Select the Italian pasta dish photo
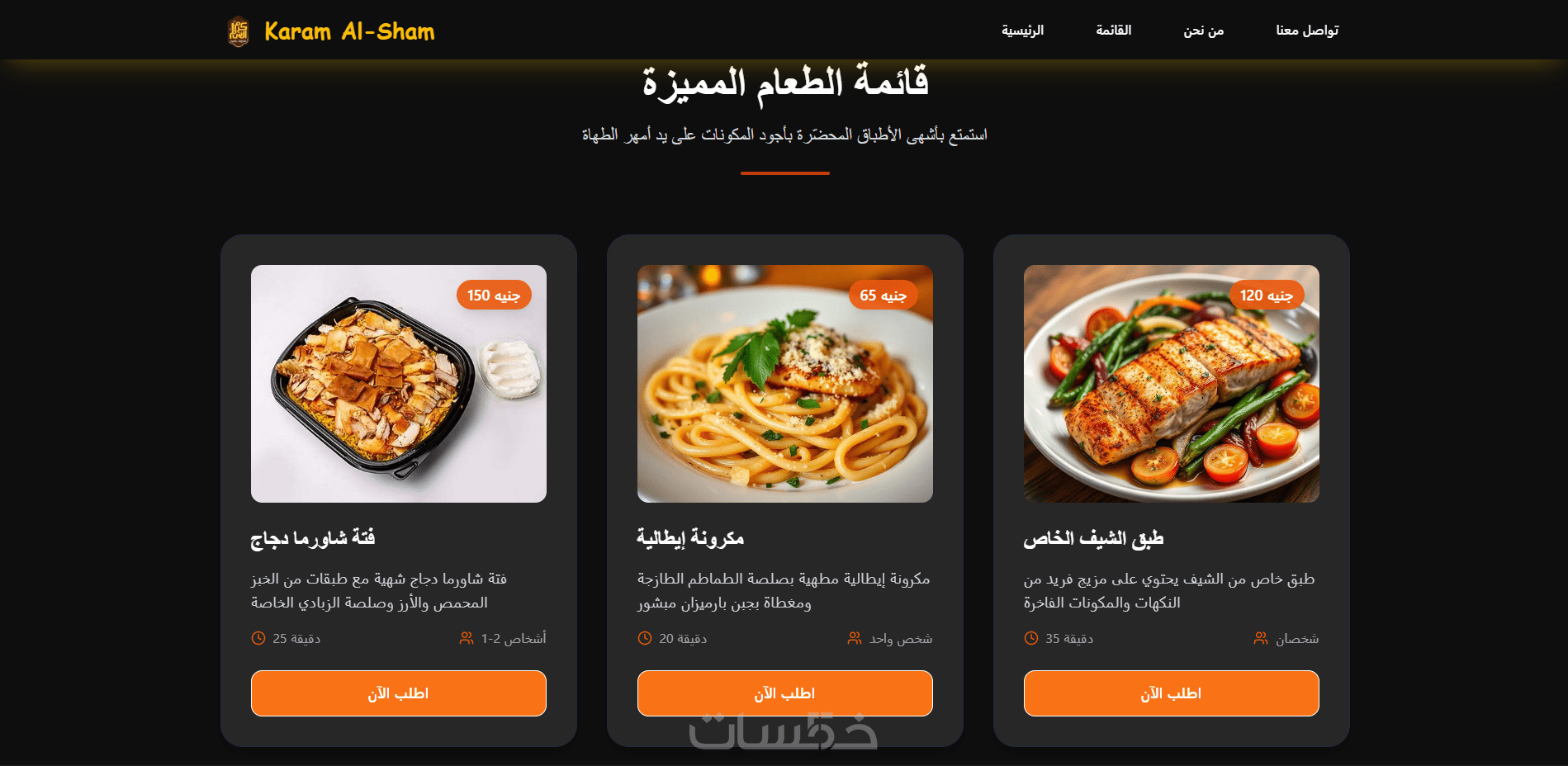This screenshot has height=766, width=1568. [785, 384]
